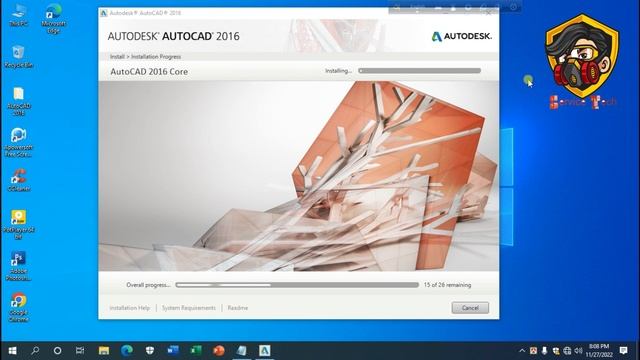
Task: Click the Install > Installation Progress breadcrumb
Action: pos(145,57)
